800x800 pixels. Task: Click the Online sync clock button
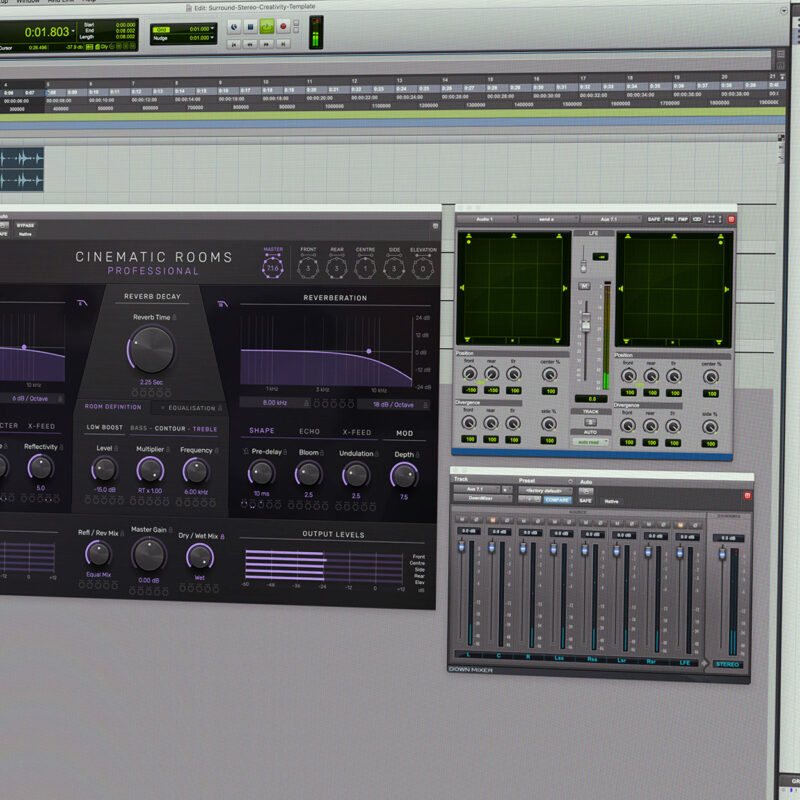point(234,27)
